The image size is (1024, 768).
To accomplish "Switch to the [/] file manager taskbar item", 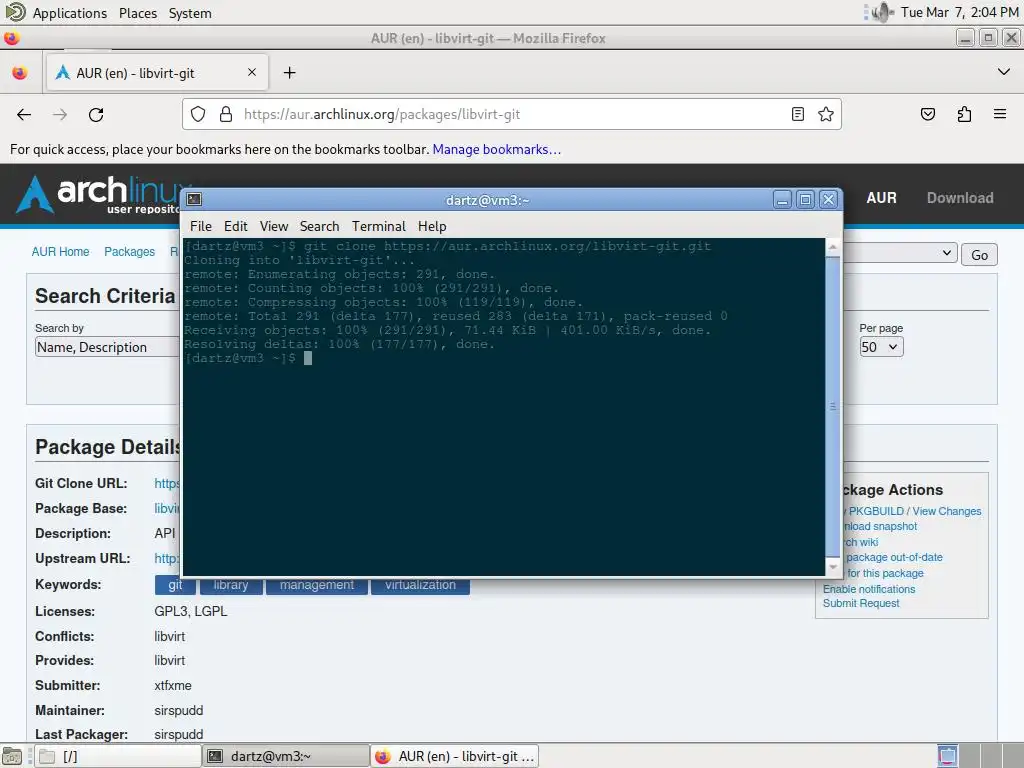I will 118,756.
